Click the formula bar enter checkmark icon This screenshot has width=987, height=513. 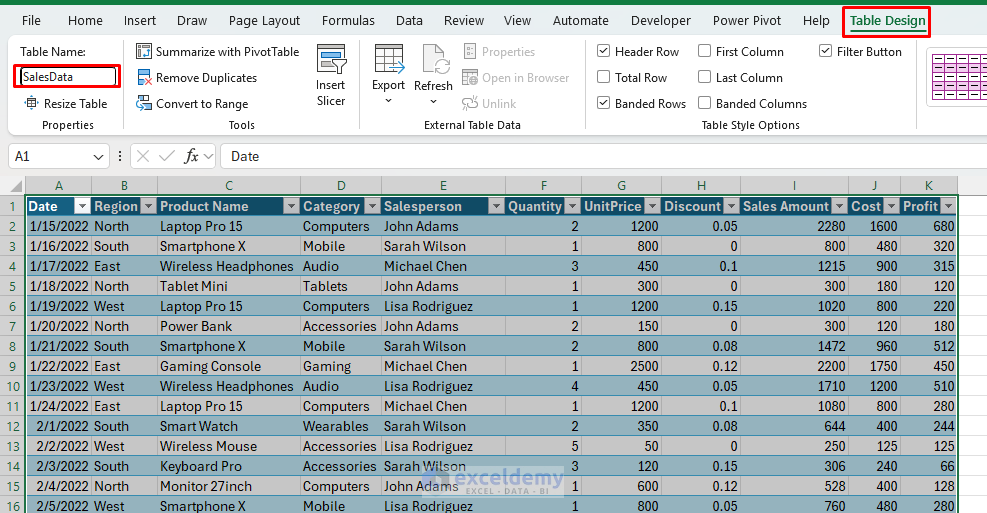pos(167,156)
